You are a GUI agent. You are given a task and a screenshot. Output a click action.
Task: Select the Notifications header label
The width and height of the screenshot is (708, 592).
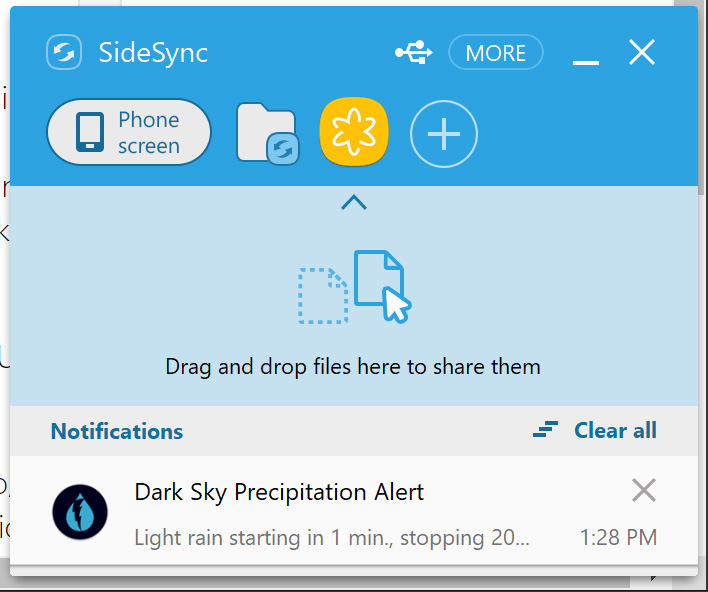click(117, 431)
